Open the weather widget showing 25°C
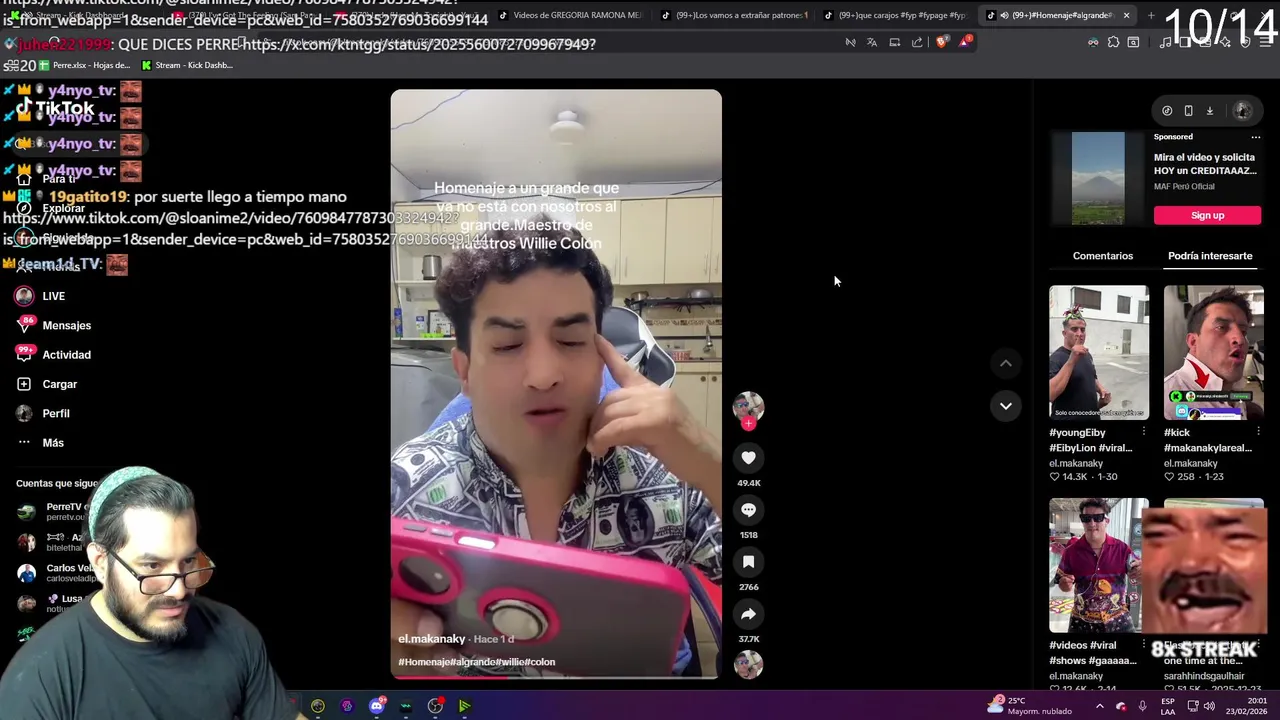The width and height of the screenshot is (1280, 720). (1029, 705)
